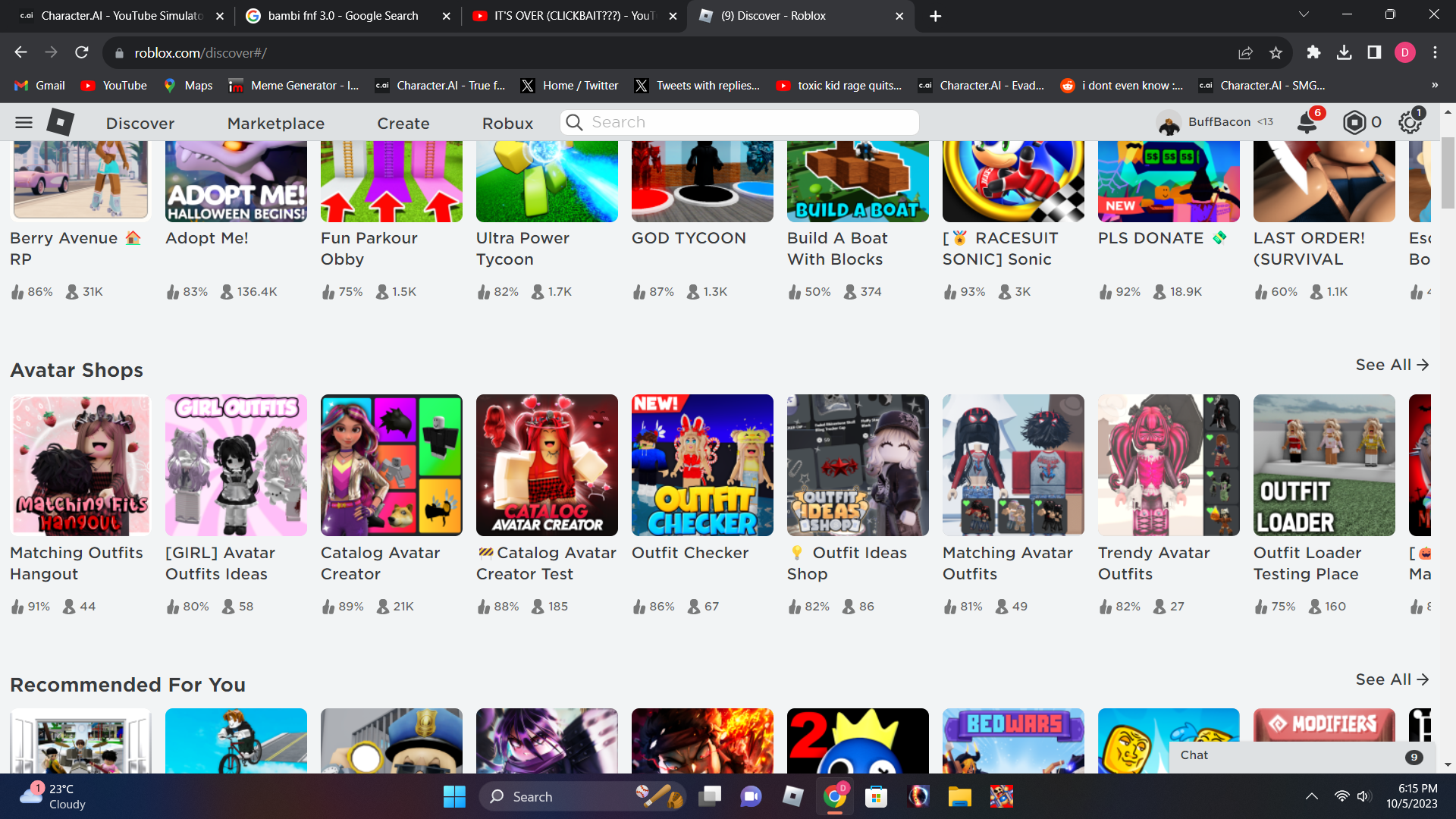Click the search magnifier in the search bar

pyautogui.click(x=574, y=122)
